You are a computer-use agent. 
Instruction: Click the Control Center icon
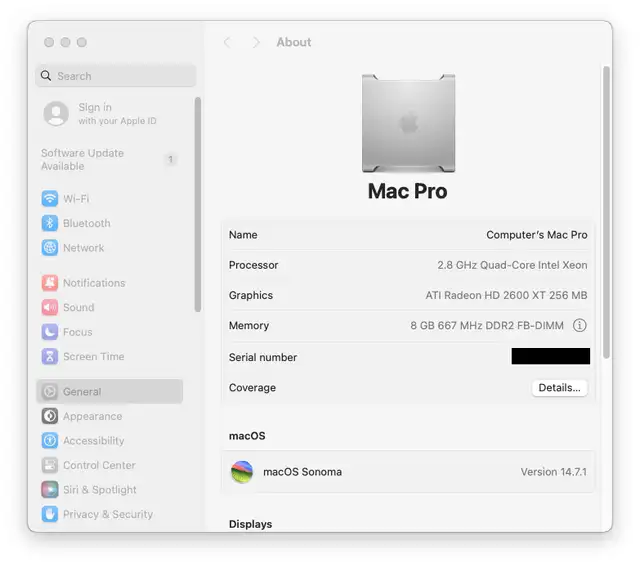50,465
